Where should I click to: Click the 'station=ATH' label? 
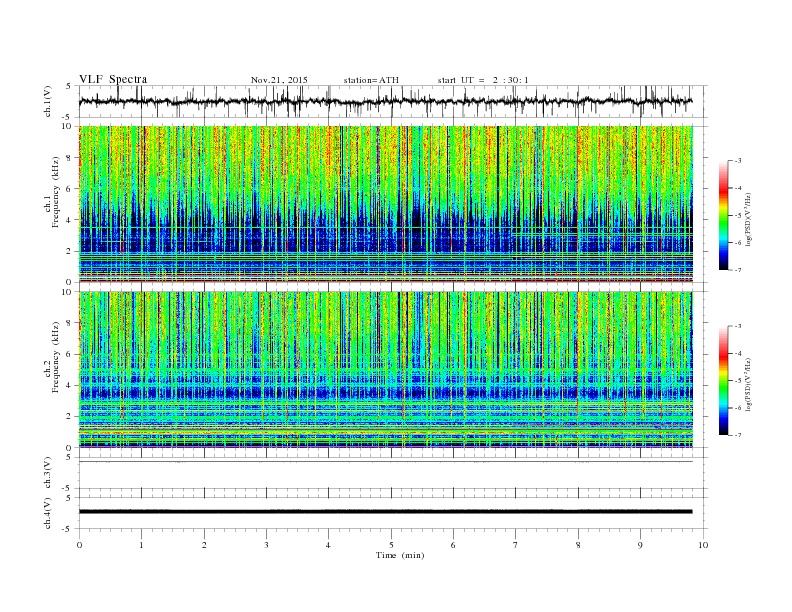click(371, 80)
